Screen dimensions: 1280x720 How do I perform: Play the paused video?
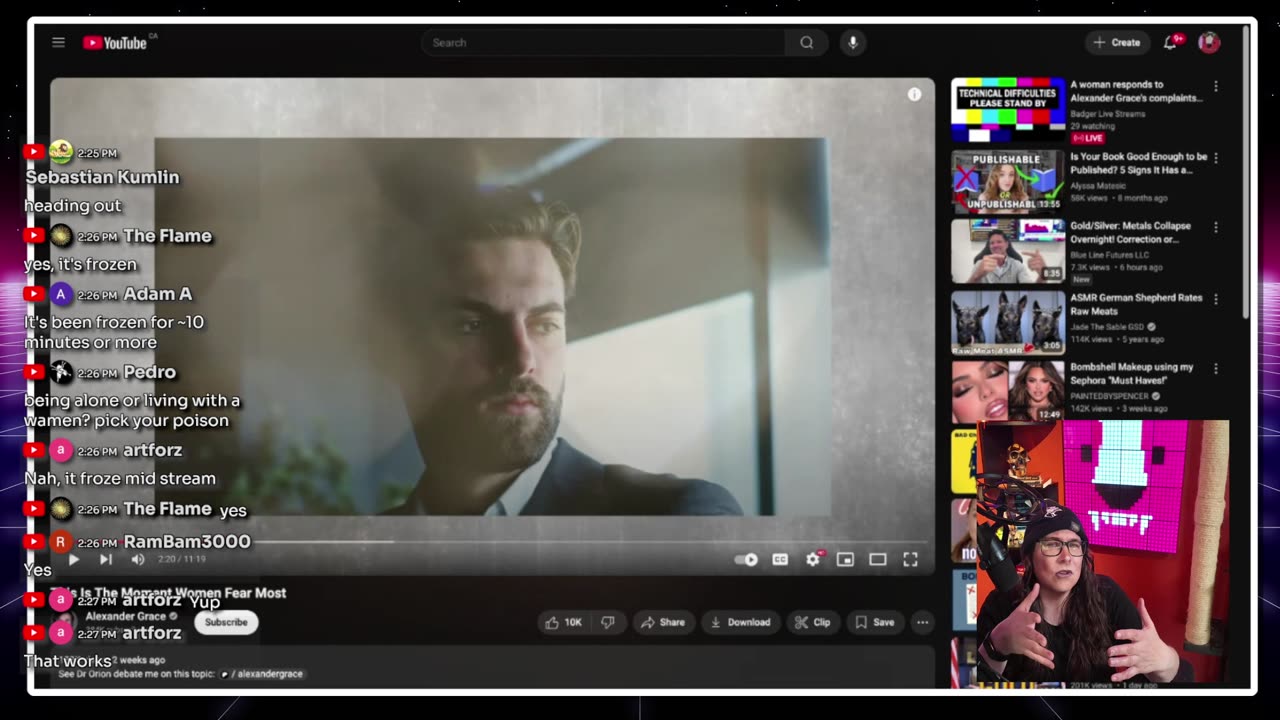73,559
